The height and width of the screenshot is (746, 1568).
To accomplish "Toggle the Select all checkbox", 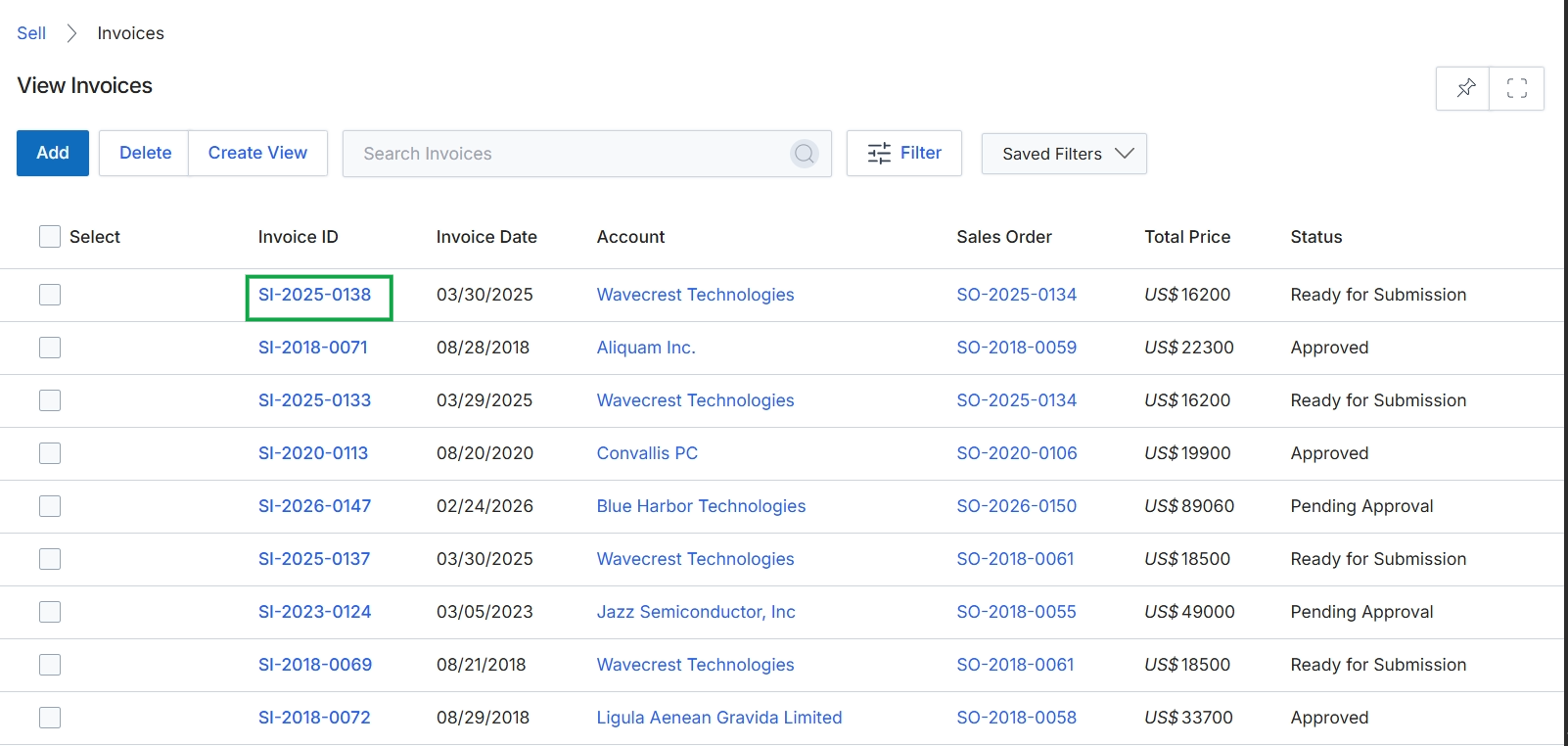I will click(50, 236).
